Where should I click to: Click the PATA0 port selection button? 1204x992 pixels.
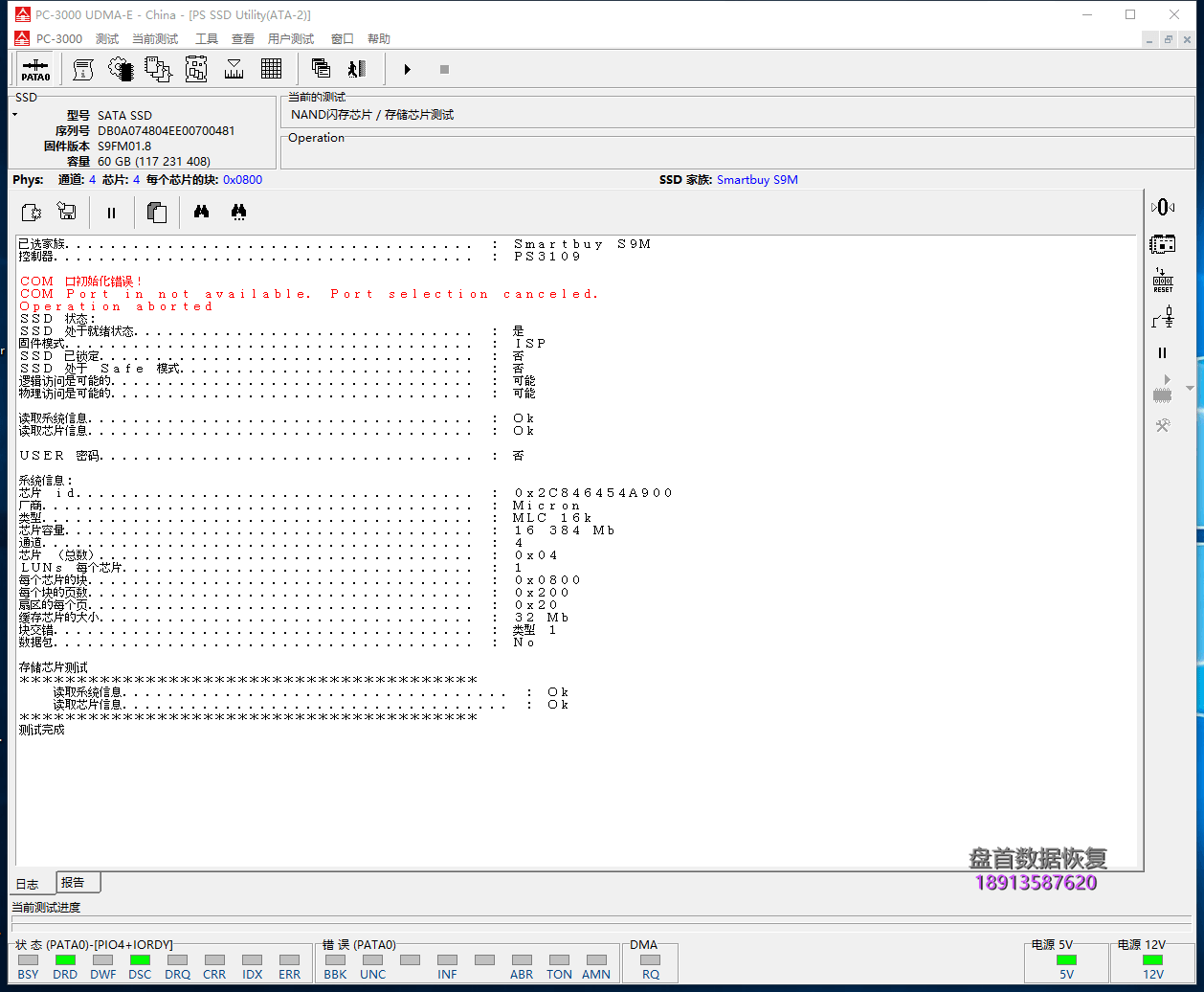[x=35, y=69]
